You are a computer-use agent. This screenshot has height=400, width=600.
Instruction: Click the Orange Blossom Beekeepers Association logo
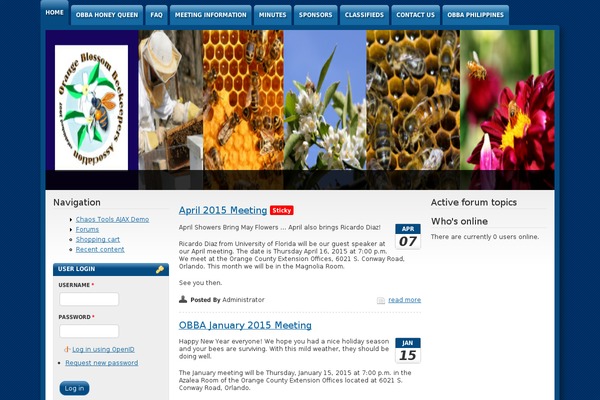click(x=91, y=108)
